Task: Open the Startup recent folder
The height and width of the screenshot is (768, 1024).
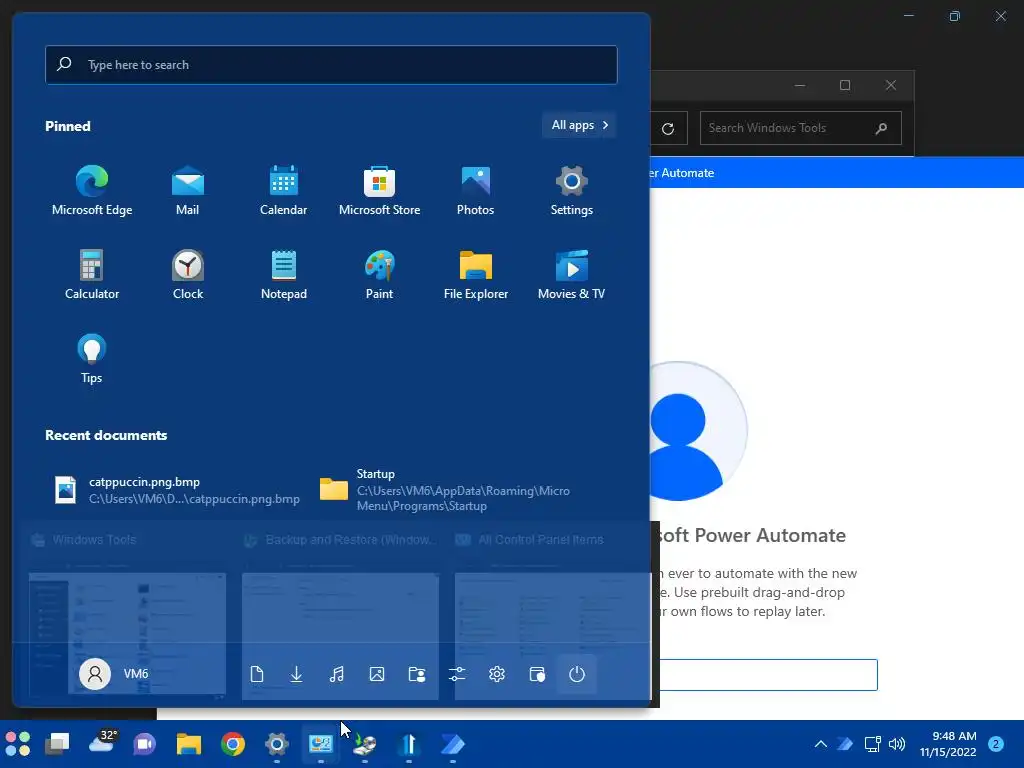Action: [447, 490]
